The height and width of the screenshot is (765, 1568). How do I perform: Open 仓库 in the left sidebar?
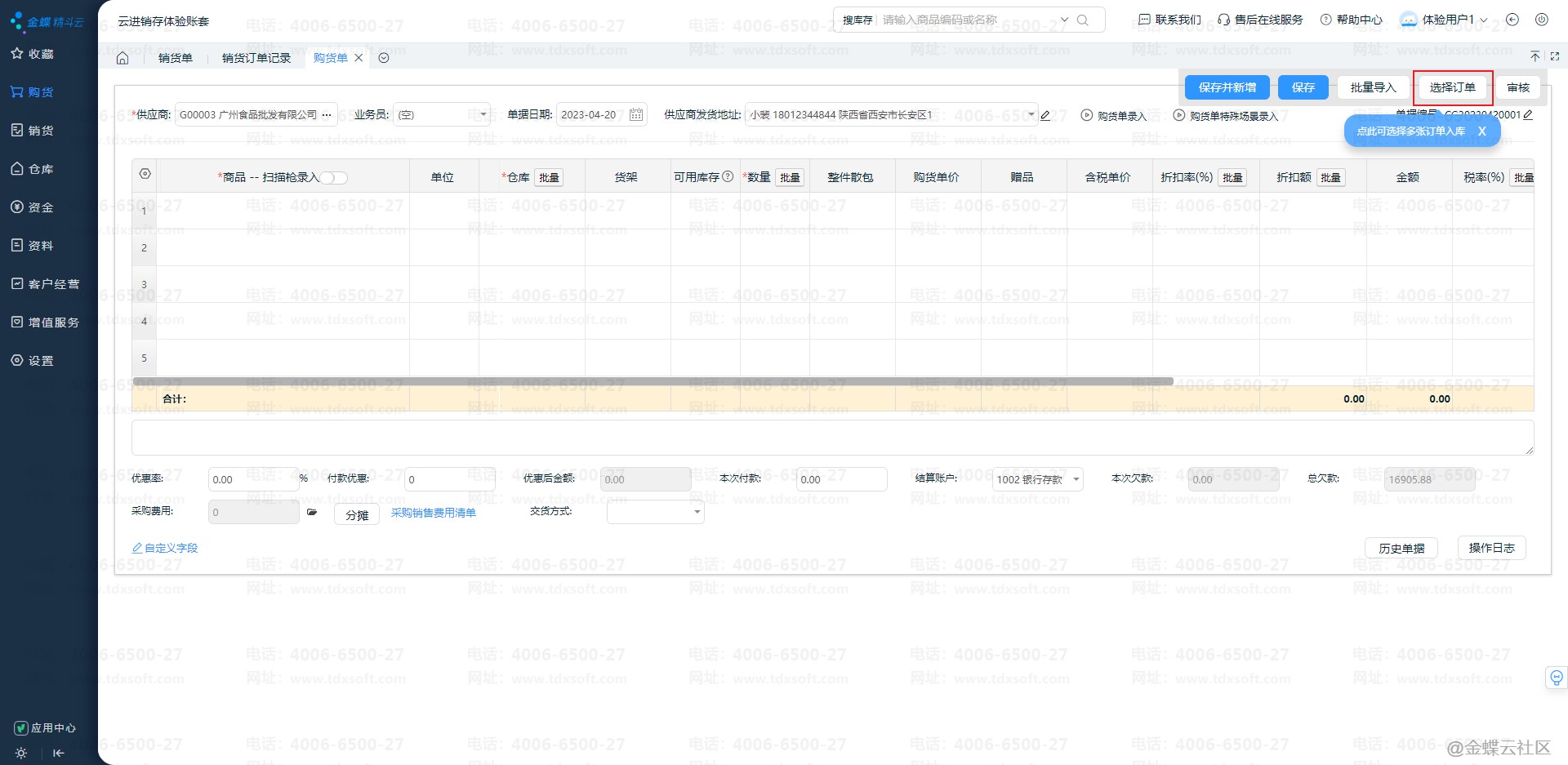click(41, 169)
